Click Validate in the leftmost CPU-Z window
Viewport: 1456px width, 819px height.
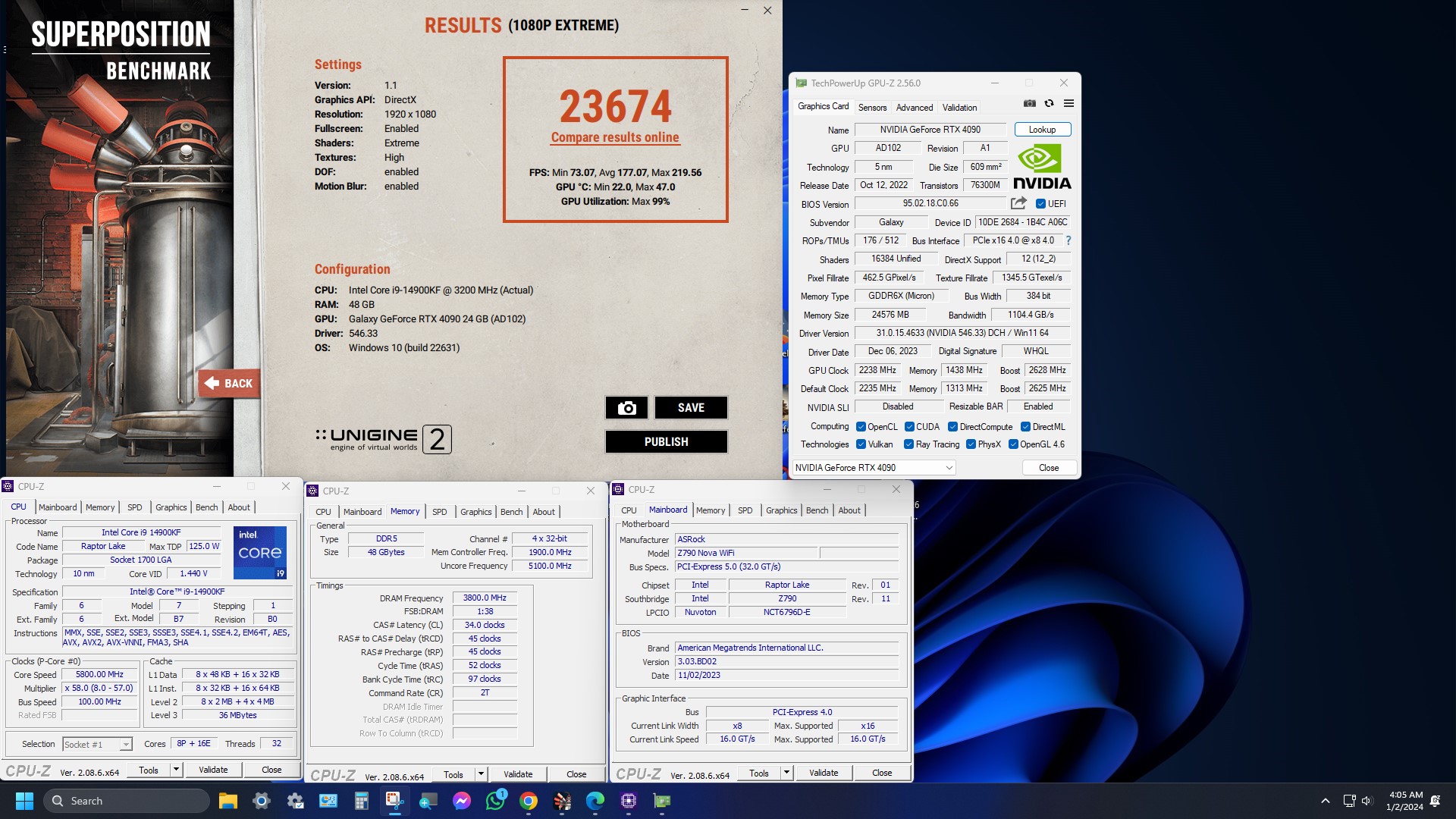click(x=213, y=770)
